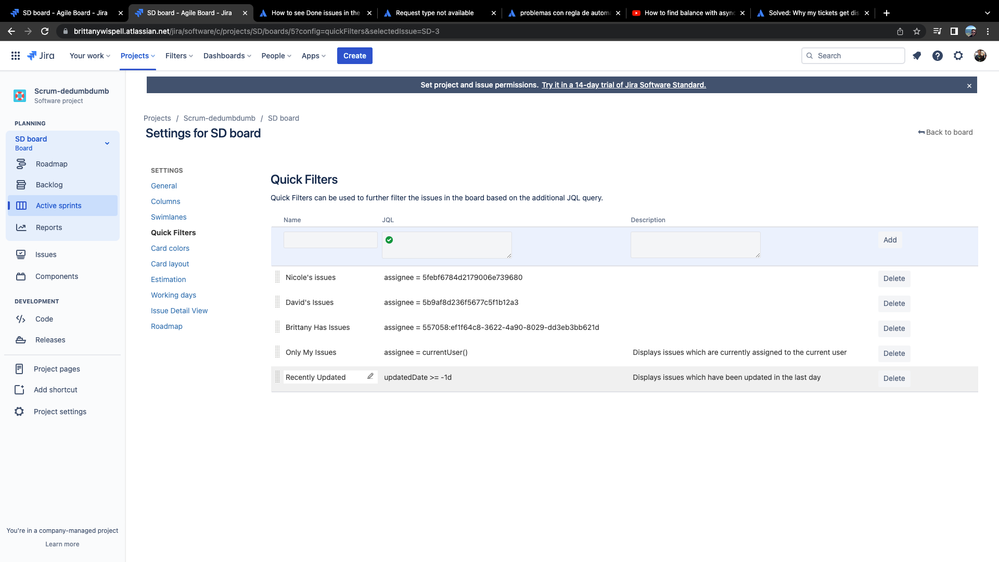Click the Issues icon in the sidebar
Image resolution: width=999 pixels, height=562 pixels.
21,254
